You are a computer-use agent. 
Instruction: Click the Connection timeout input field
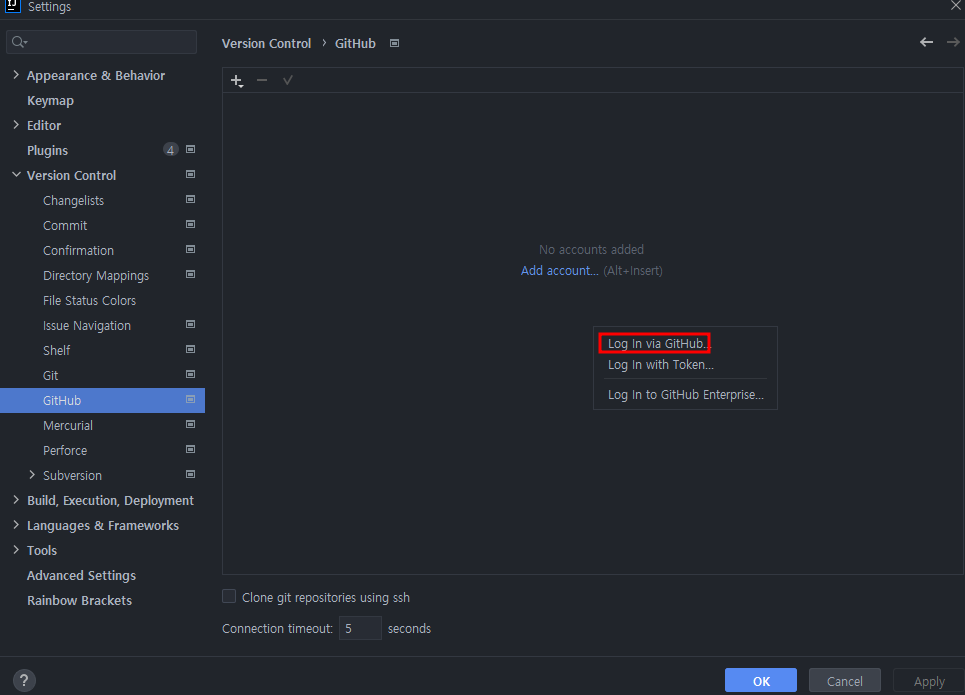point(360,629)
